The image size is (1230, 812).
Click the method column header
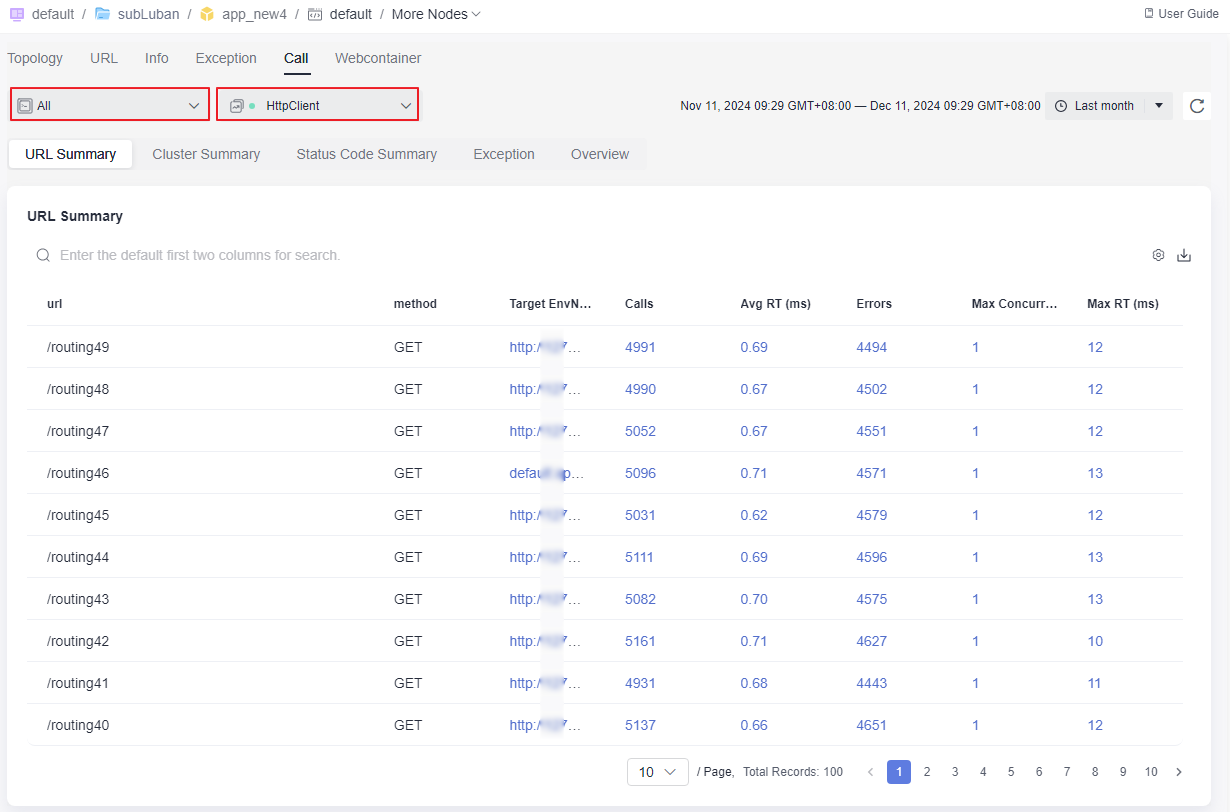pos(415,304)
